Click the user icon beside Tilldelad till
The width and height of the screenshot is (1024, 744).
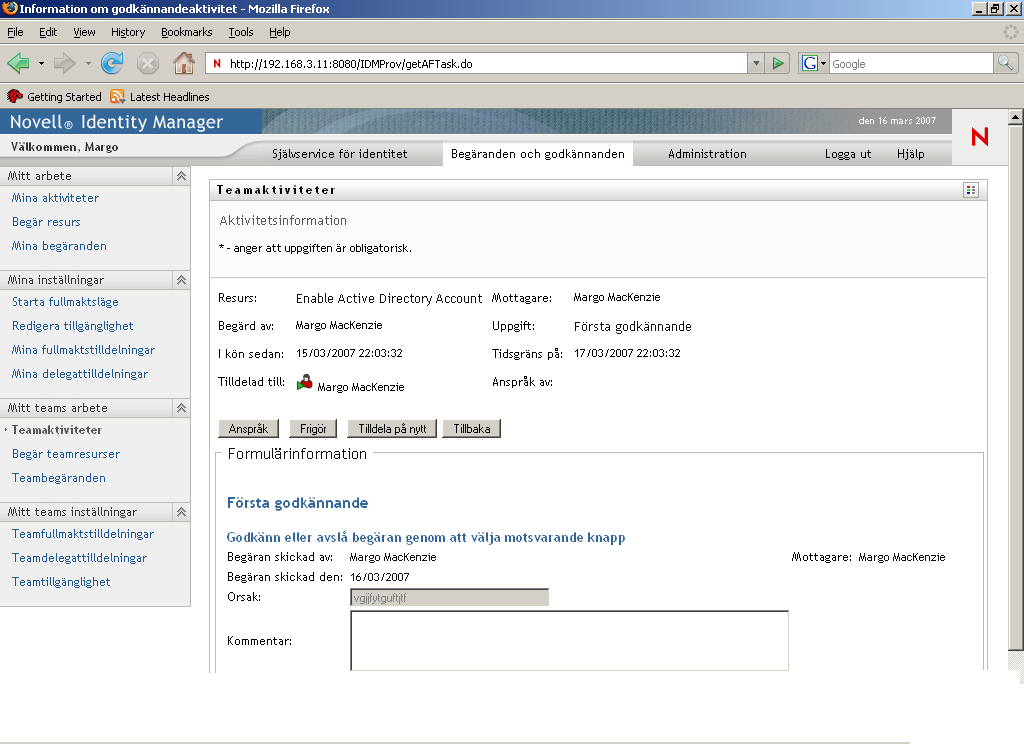coord(304,383)
